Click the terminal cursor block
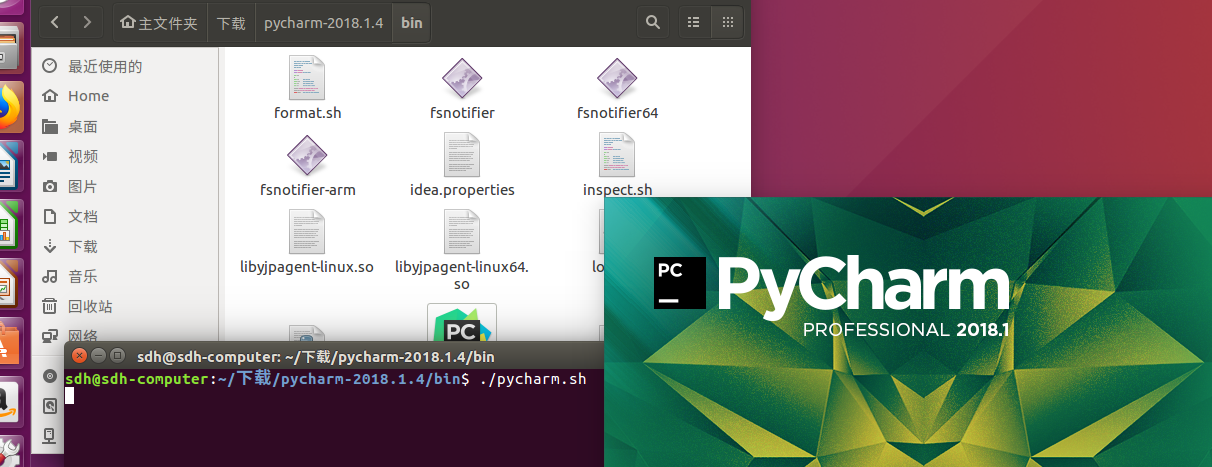Screen dimensions: 1212x467 70,396
